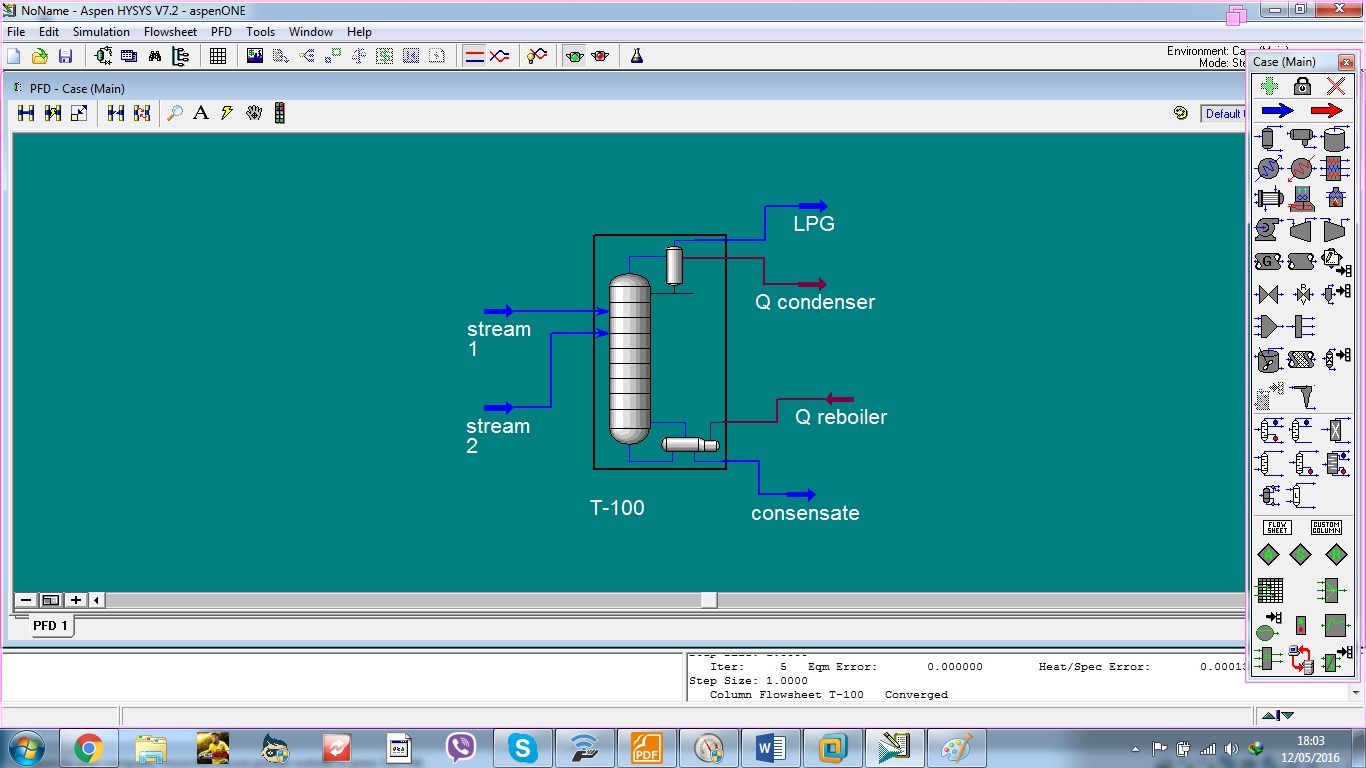Select the Material Stream blue arrow on palette
Screen dimensions: 1366x768
tap(1276, 110)
